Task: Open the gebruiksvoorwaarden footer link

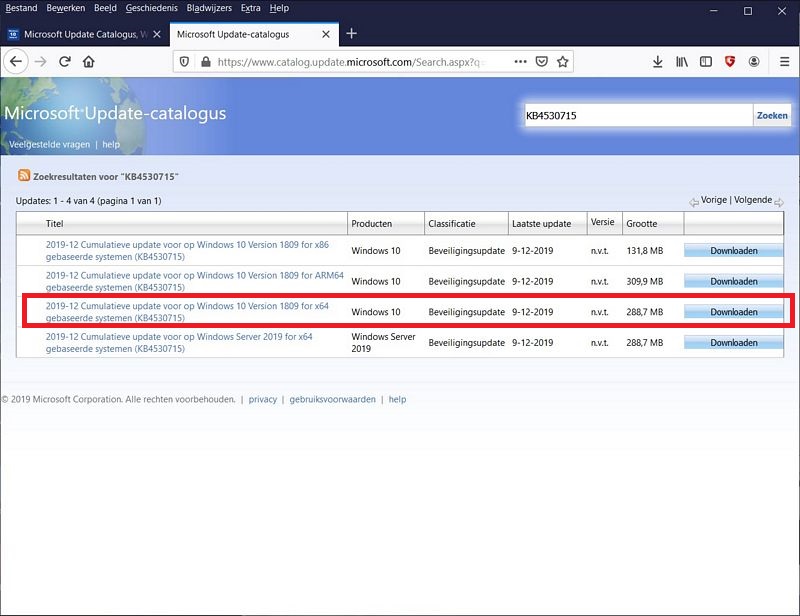Action: pyautogui.click(x=333, y=399)
